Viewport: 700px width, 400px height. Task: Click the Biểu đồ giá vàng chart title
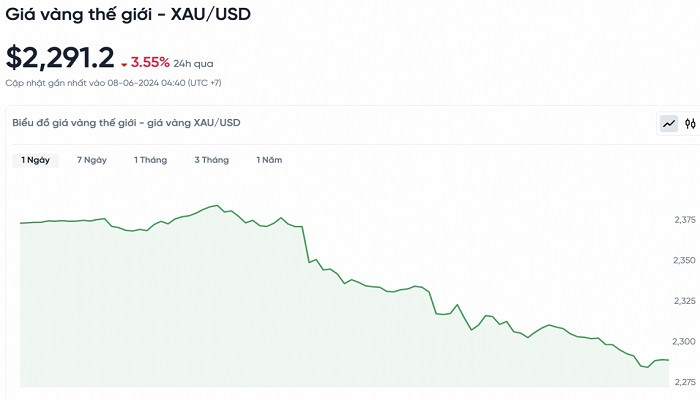pos(126,123)
